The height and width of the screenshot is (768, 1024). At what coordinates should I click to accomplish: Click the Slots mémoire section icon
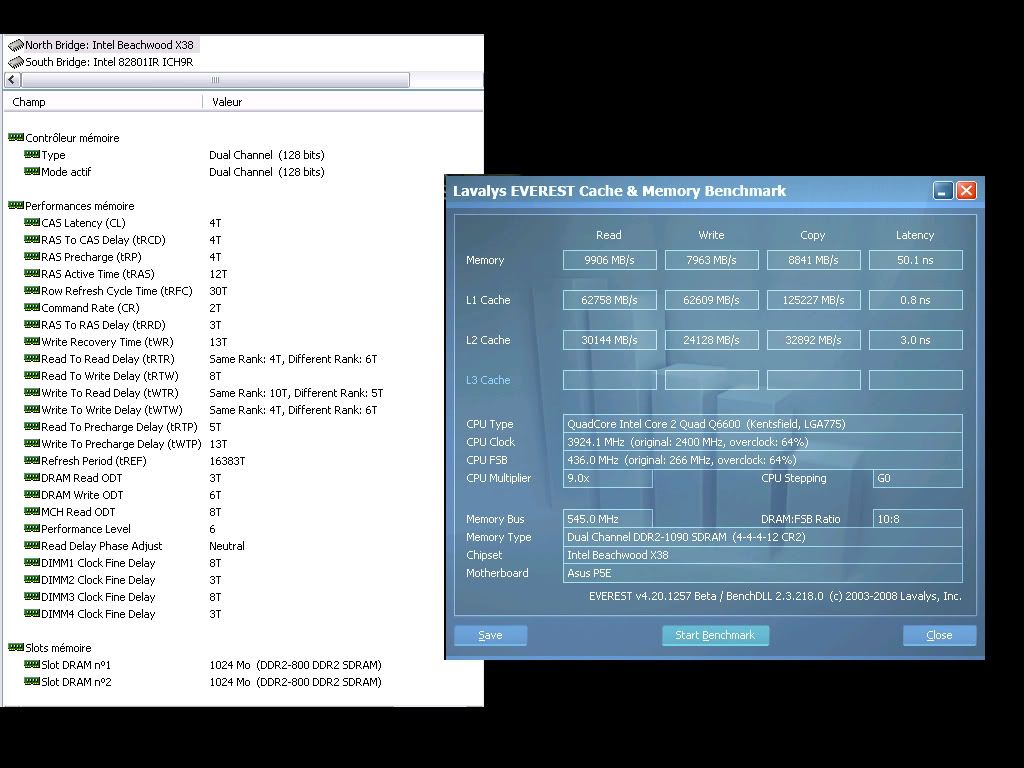coord(15,648)
